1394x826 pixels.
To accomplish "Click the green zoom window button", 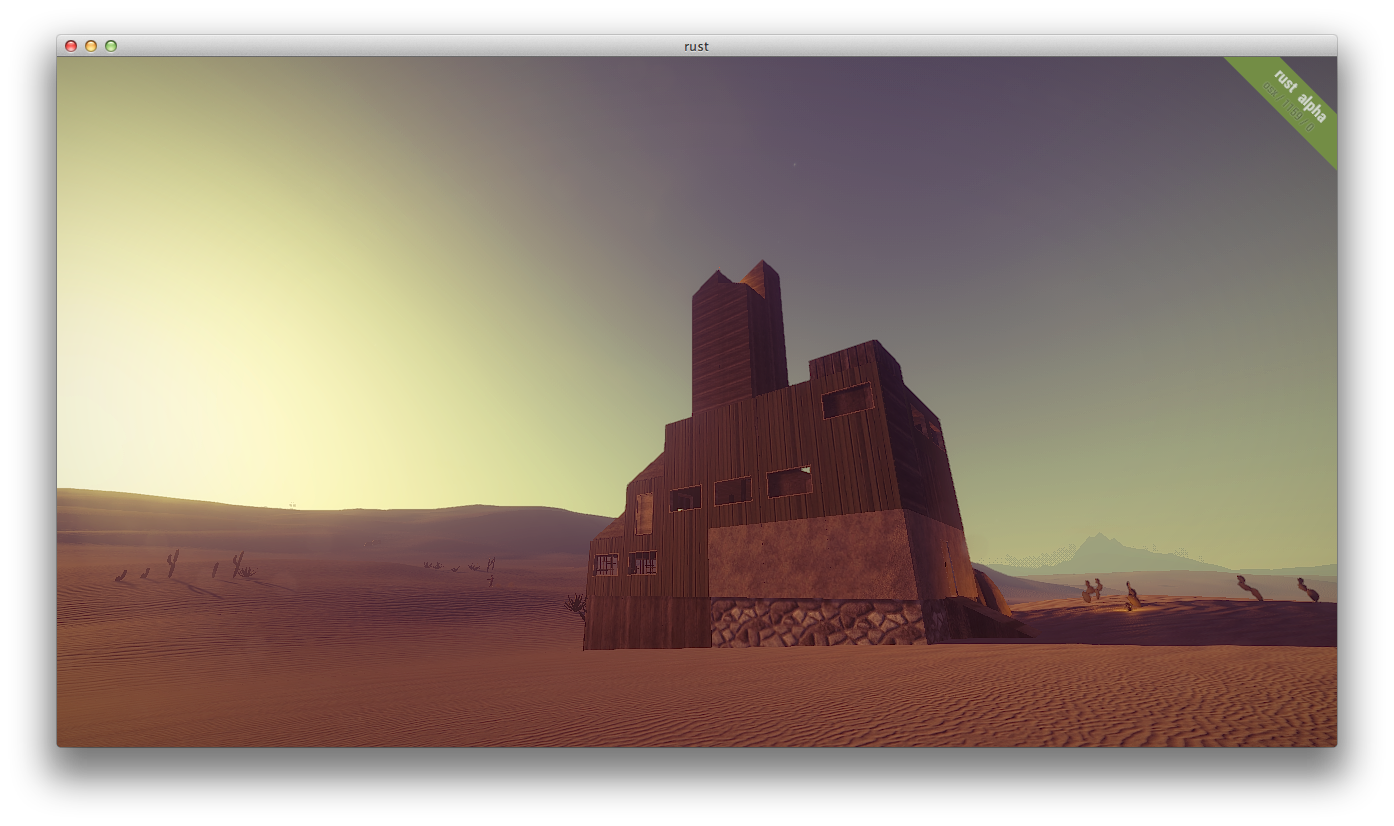I will click(x=111, y=46).
